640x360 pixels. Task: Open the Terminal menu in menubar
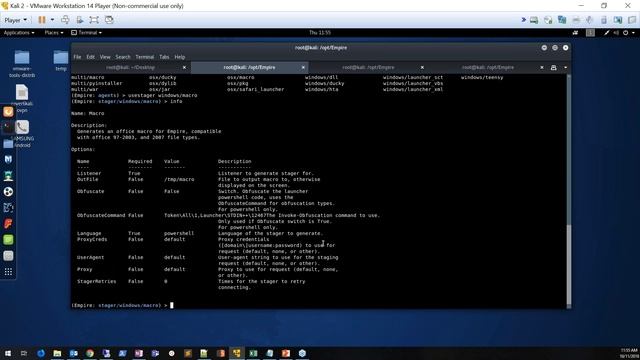pyautogui.click(x=144, y=57)
